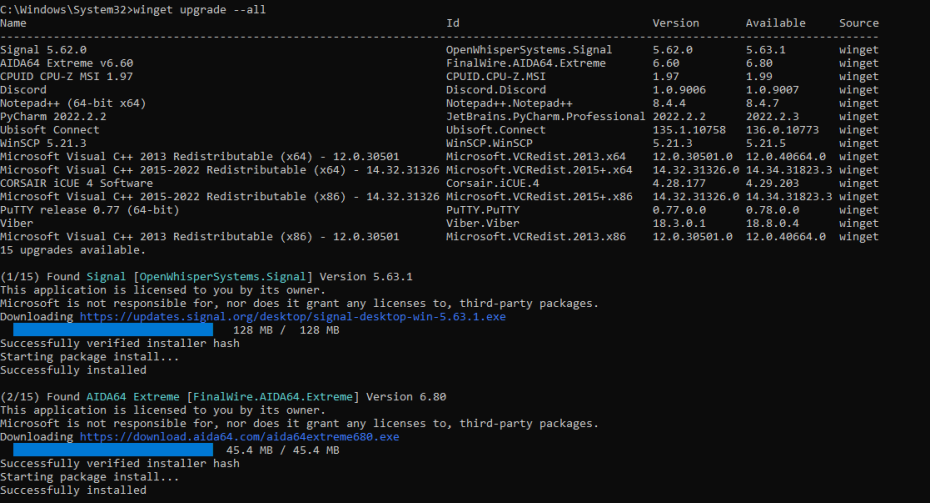Click the Id column header
This screenshot has width=930, height=503.
452,23
